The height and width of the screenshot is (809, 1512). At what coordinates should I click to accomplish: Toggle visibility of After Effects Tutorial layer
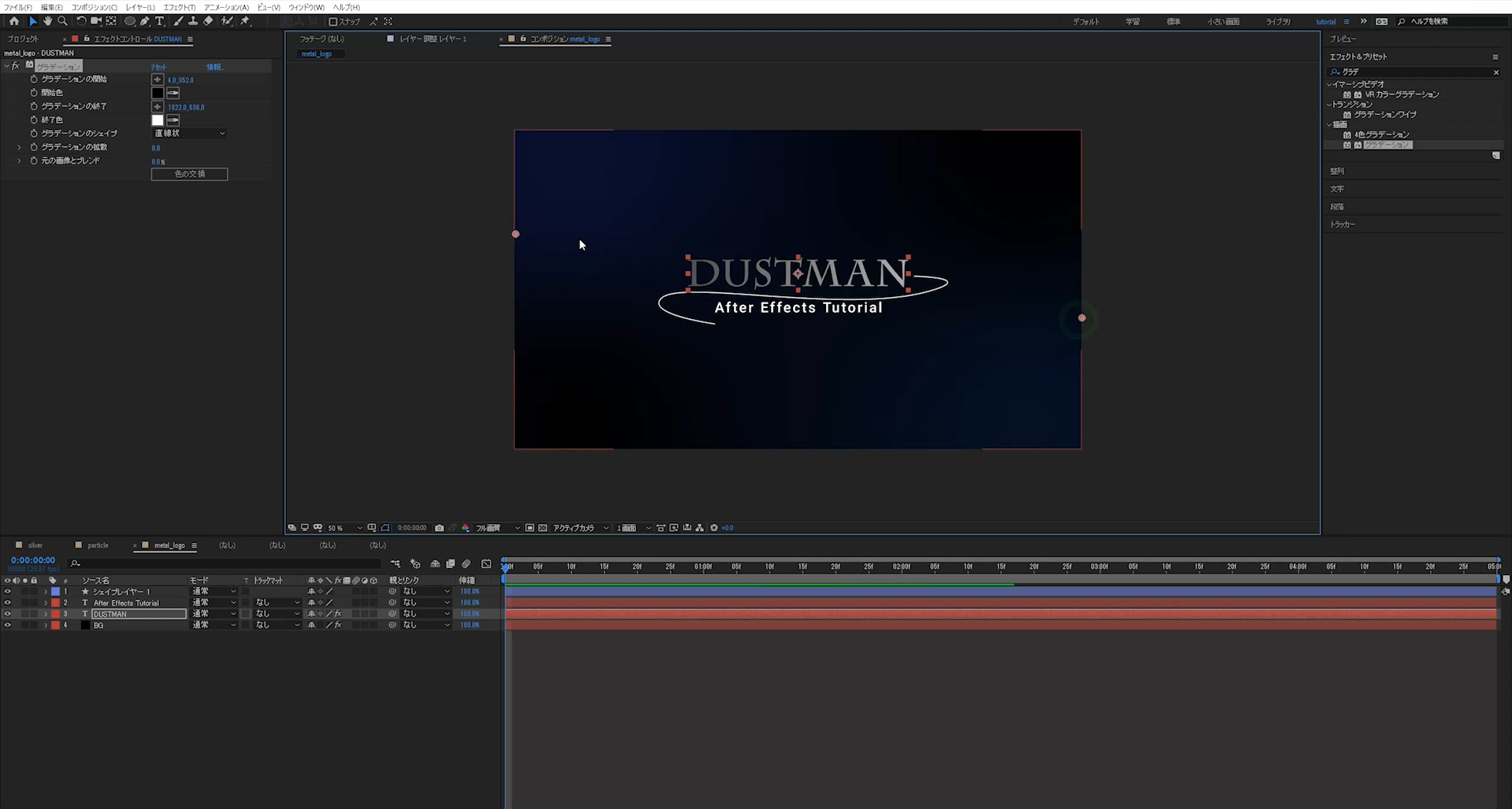[8, 603]
